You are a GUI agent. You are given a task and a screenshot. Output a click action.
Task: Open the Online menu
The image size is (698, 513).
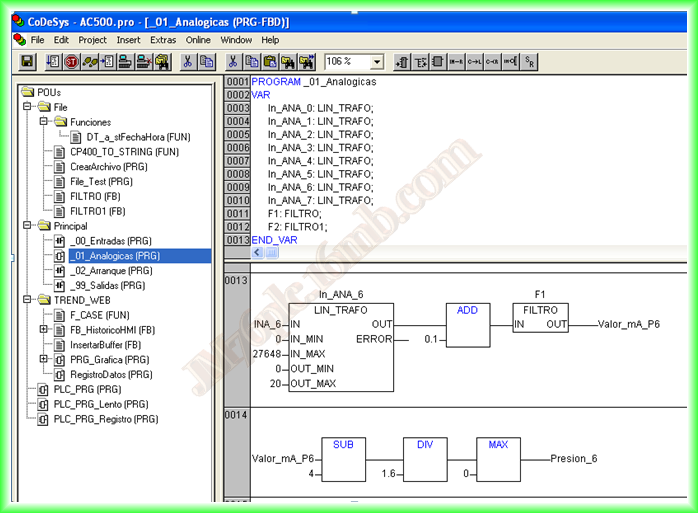pos(198,40)
